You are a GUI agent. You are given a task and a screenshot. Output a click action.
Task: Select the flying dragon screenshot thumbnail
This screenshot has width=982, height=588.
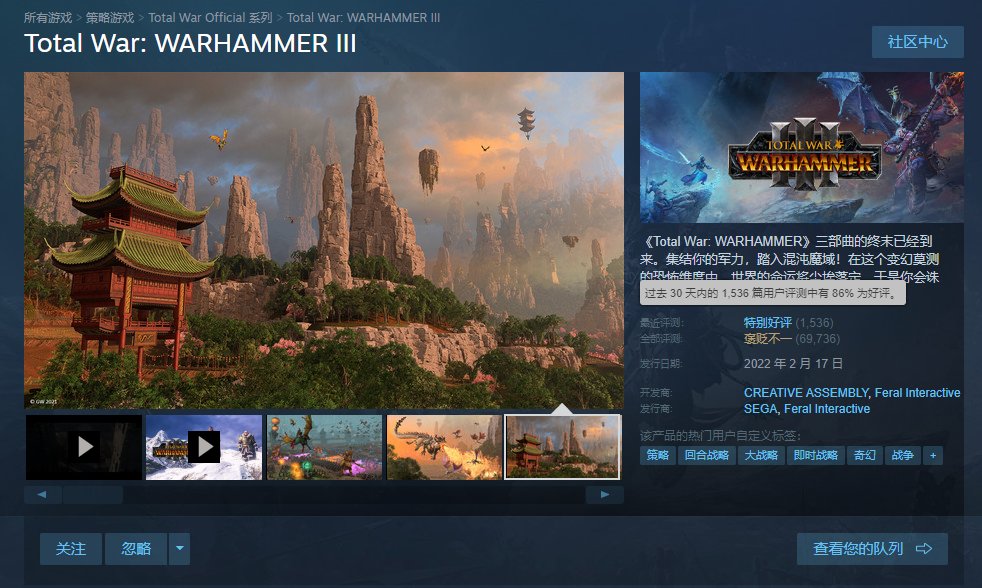click(444, 447)
